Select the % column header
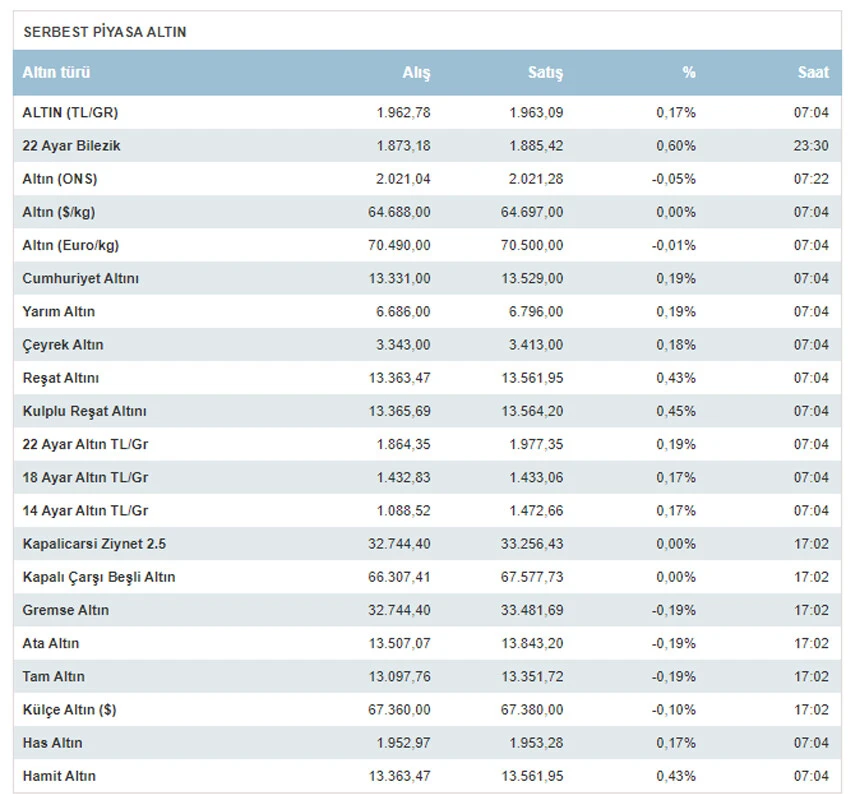Screen dimensions: 850x794 (x=688, y=73)
